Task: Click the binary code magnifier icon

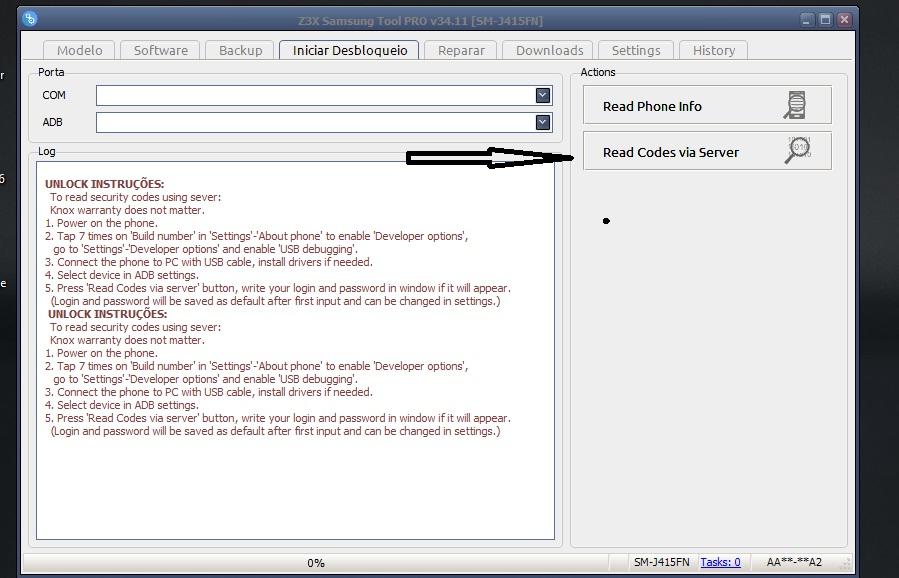Action: [x=797, y=150]
